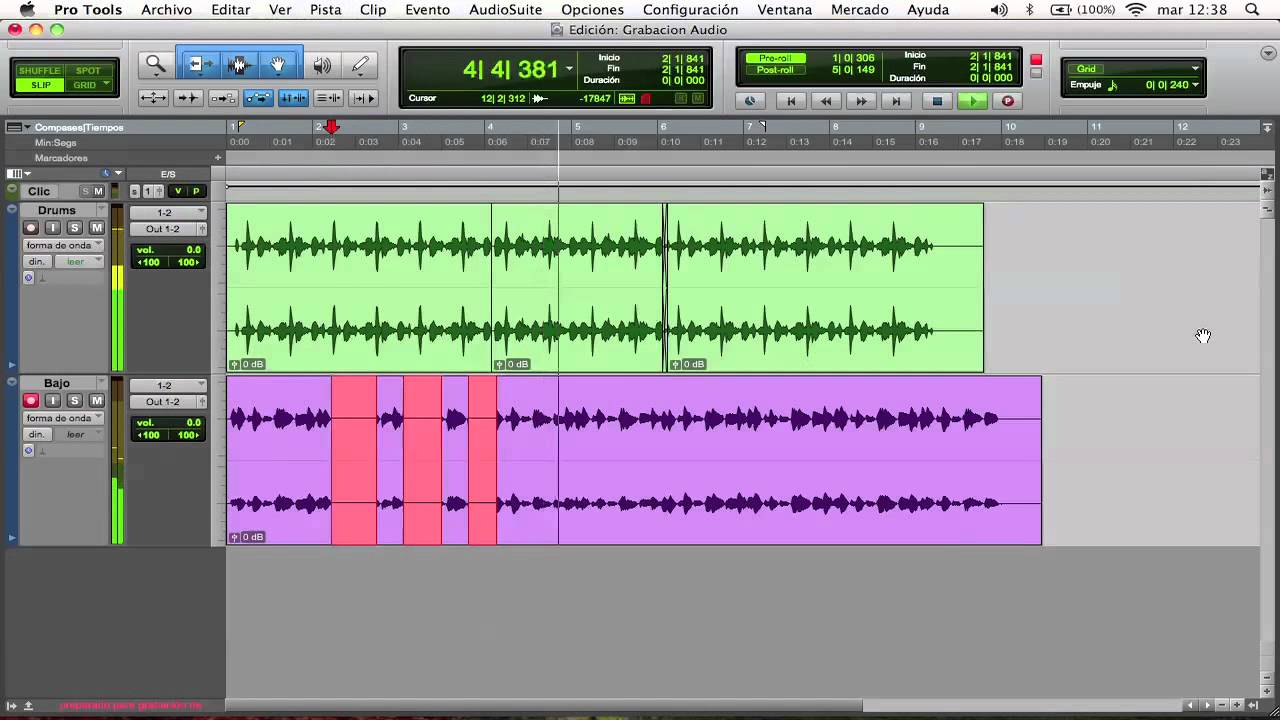
Task: Click the Bajo track name button
Action: click(57, 383)
